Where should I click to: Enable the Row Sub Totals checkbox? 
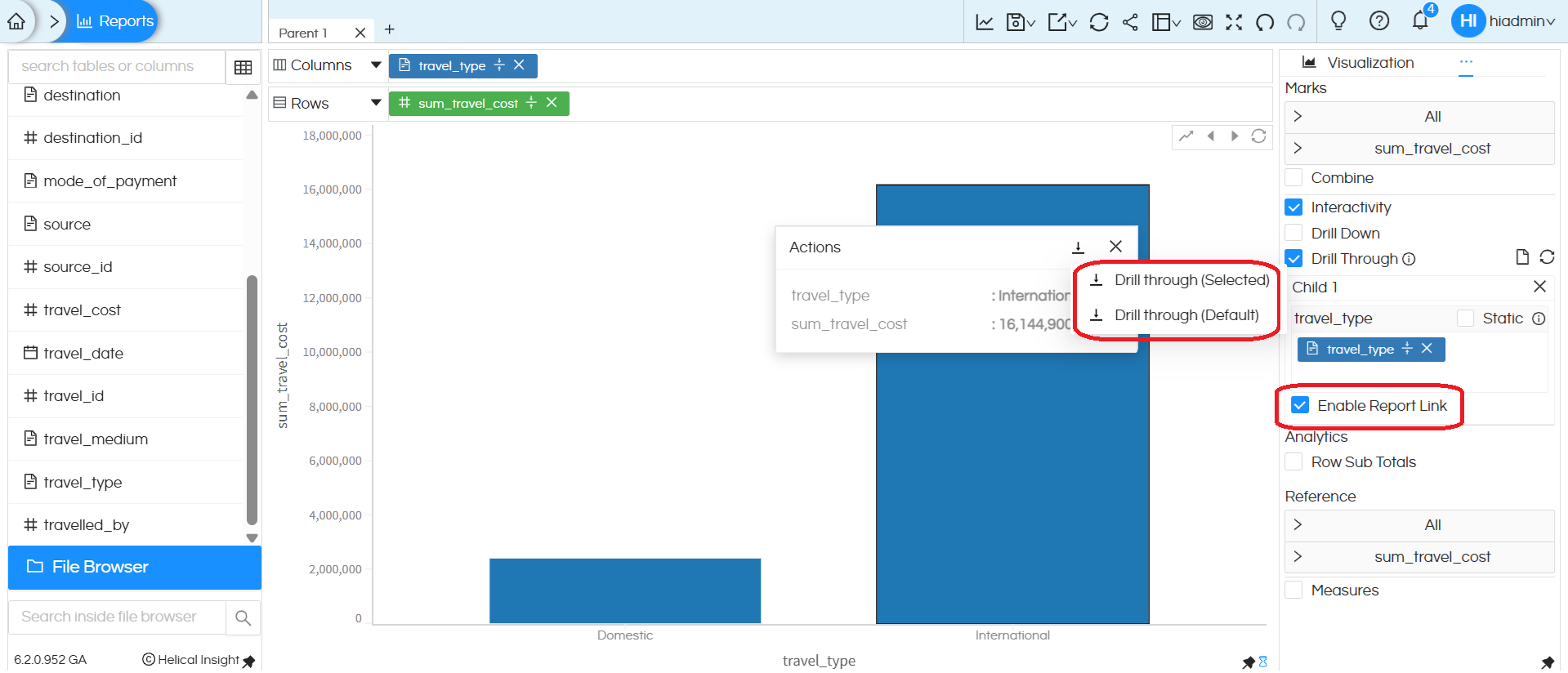pyautogui.click(x=1293, y=462)
